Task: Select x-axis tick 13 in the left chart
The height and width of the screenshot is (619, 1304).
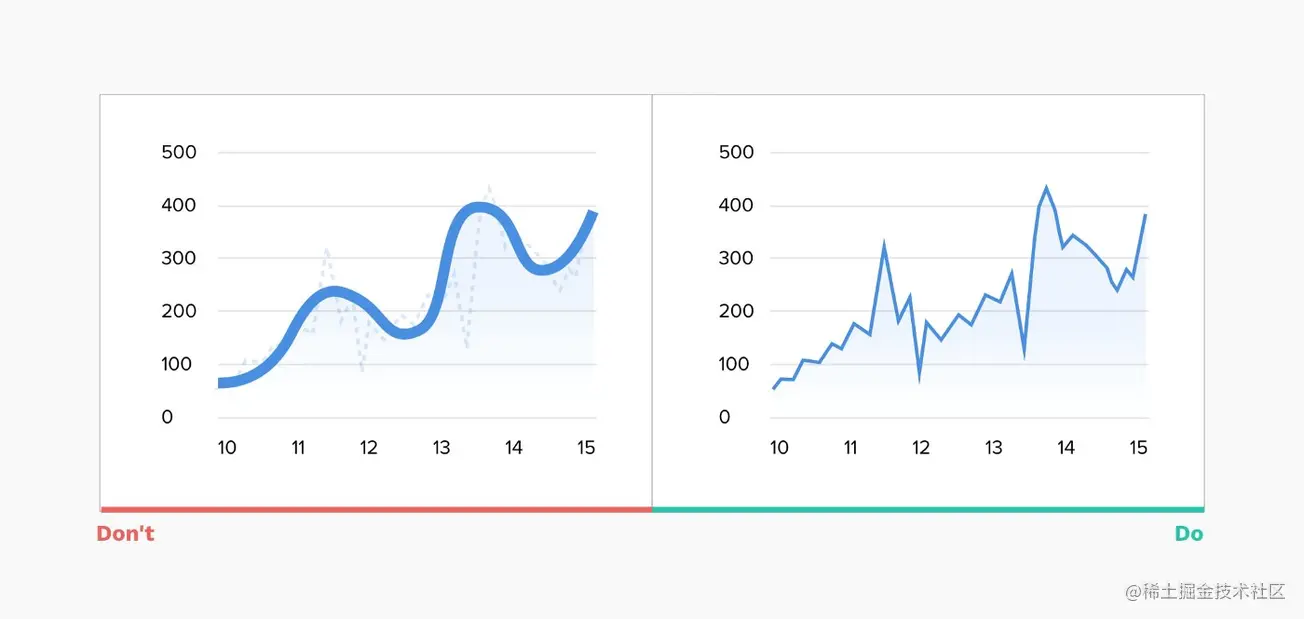Action: click(441, 447)
